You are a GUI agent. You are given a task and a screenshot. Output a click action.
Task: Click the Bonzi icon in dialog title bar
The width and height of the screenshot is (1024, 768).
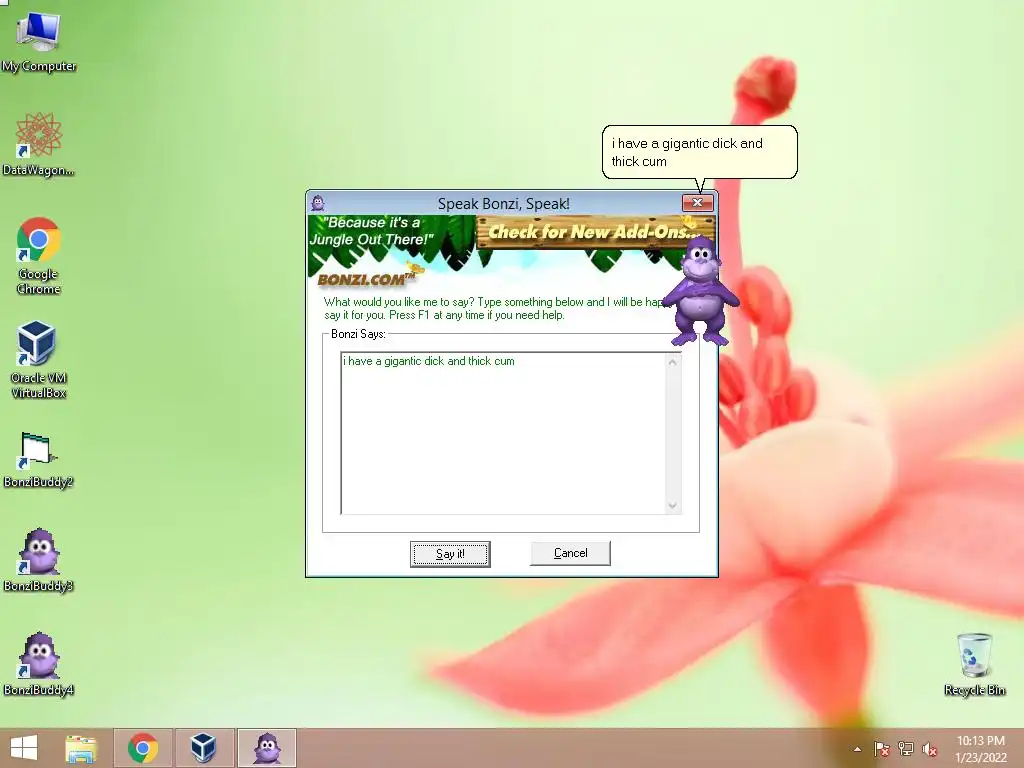pyautogui.click(x=318, y=203)
